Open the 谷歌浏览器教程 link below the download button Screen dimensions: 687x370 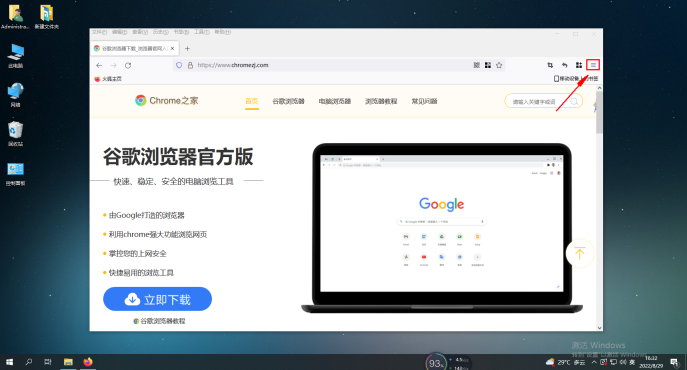159,321
